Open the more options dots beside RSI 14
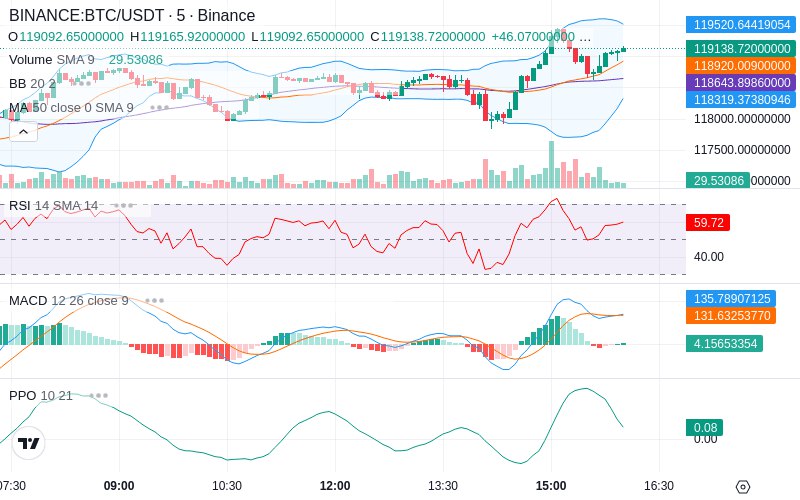This screenshot has height=500, width=800. [x=123, y=205]
